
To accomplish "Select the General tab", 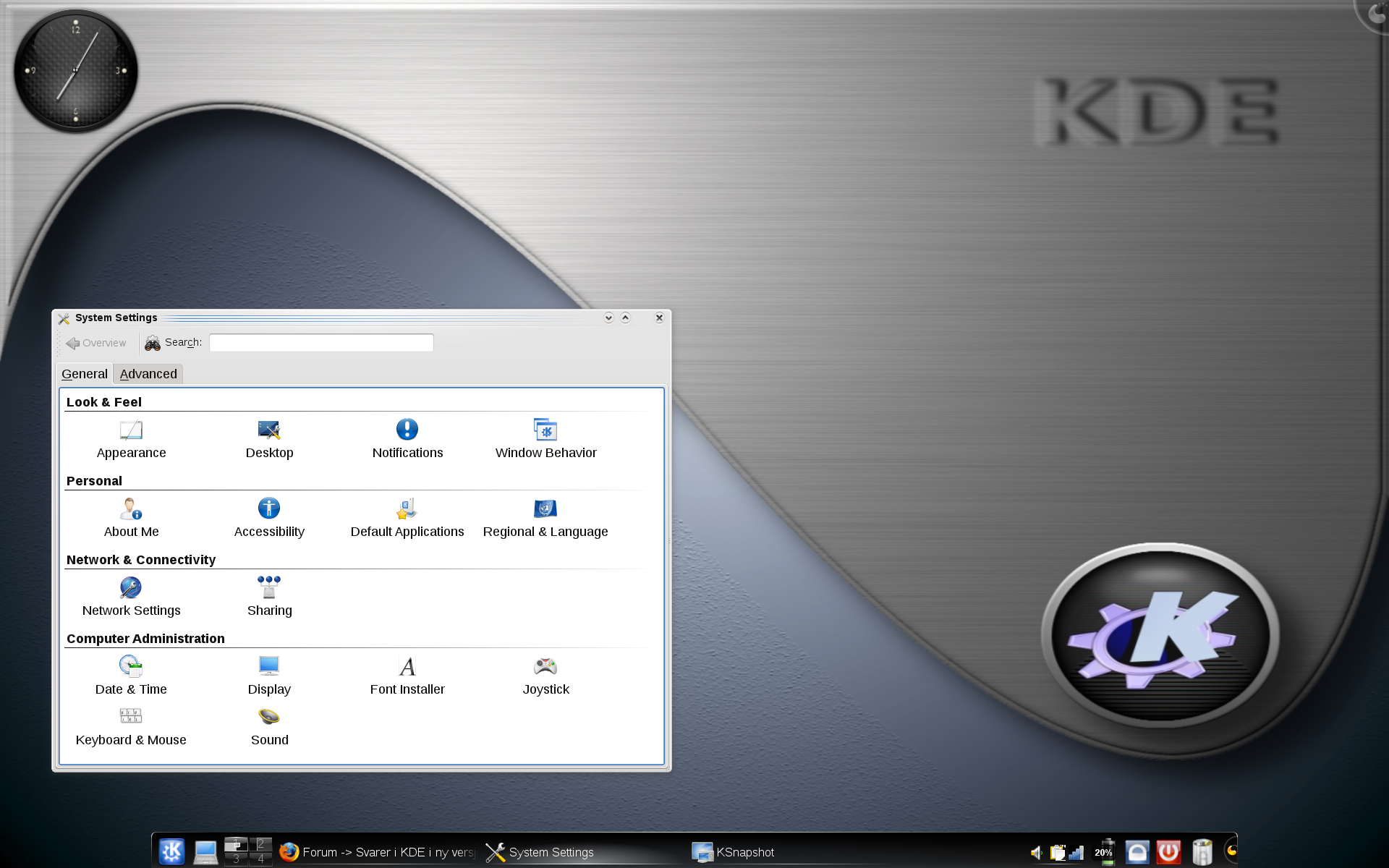I will [85, 374].
